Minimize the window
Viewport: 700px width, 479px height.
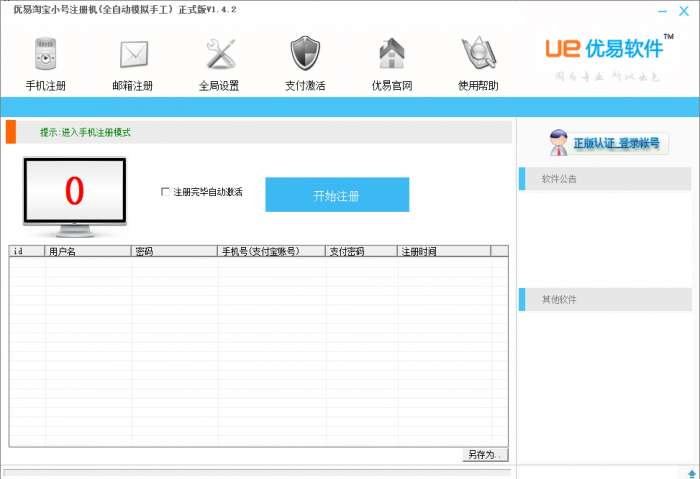[662, 11]
